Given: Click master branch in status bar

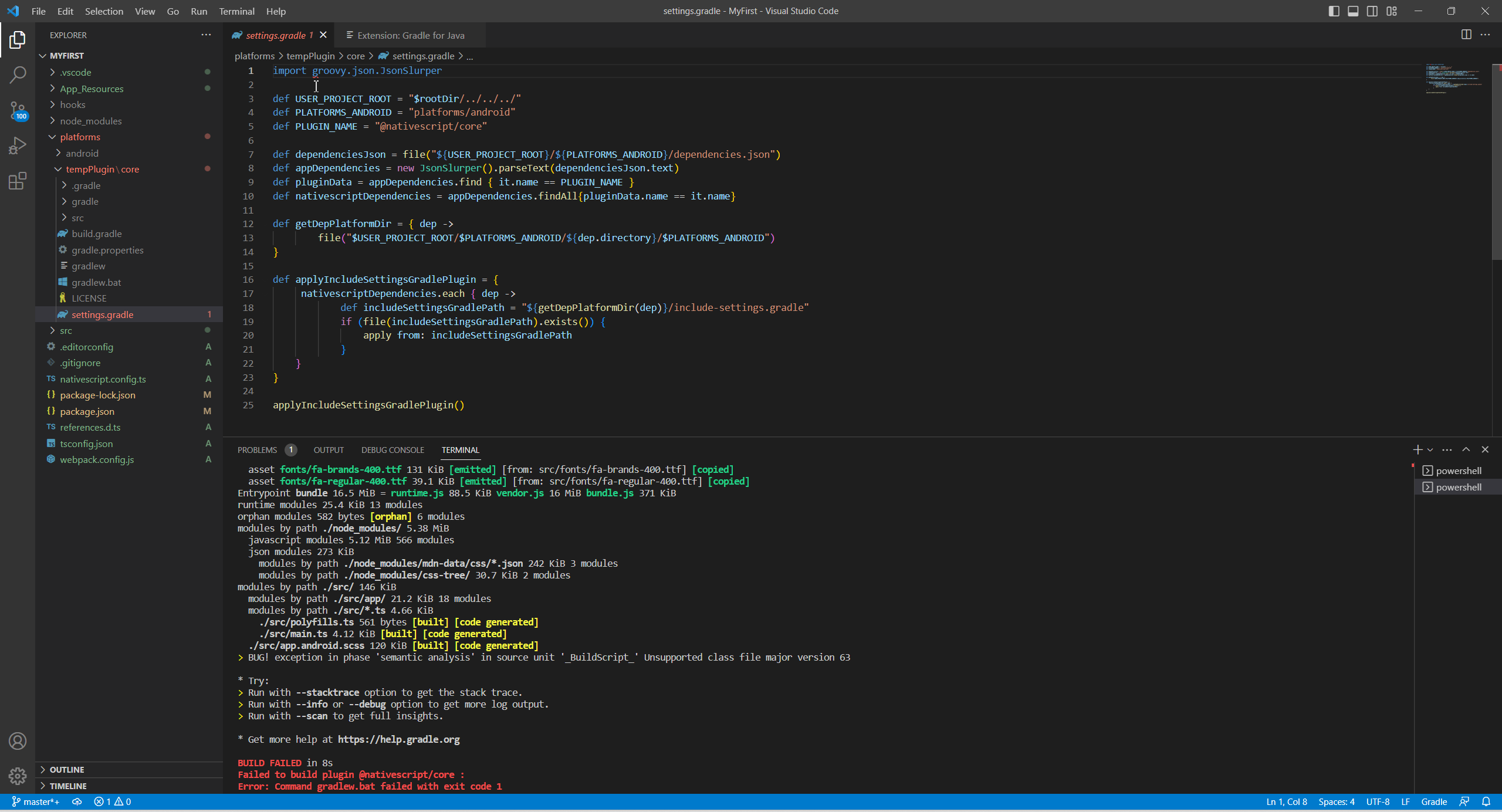Looking at the screenshot, I should tap(36, 801).
